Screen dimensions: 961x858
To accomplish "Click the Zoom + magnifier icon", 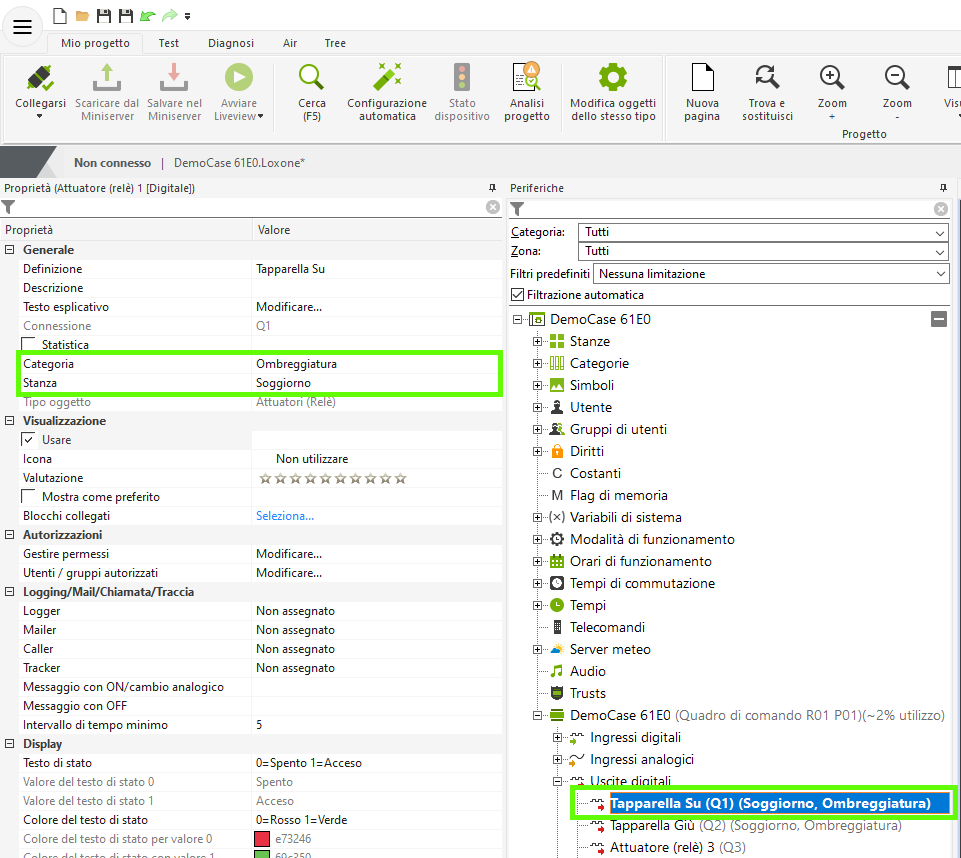I will (832, 78).
